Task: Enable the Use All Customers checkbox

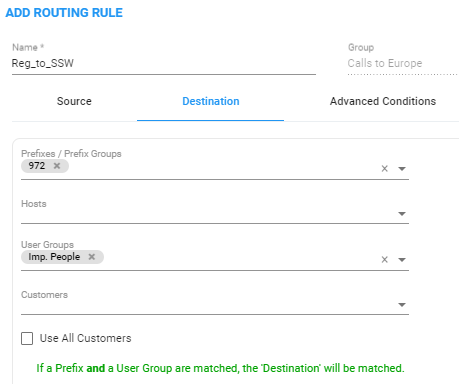Action: pos(27,338)
